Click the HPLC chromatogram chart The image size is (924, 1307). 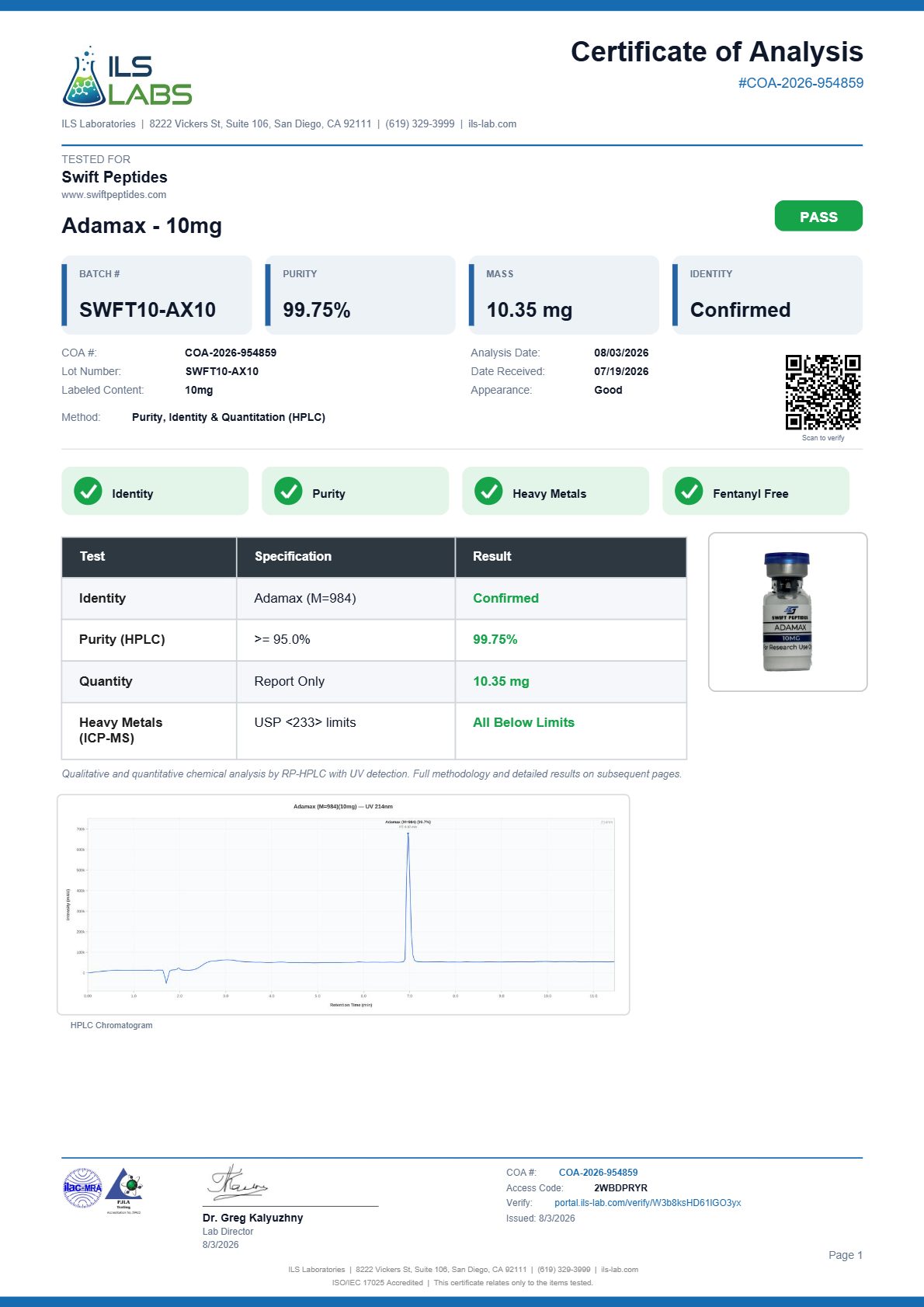[343, 905]
